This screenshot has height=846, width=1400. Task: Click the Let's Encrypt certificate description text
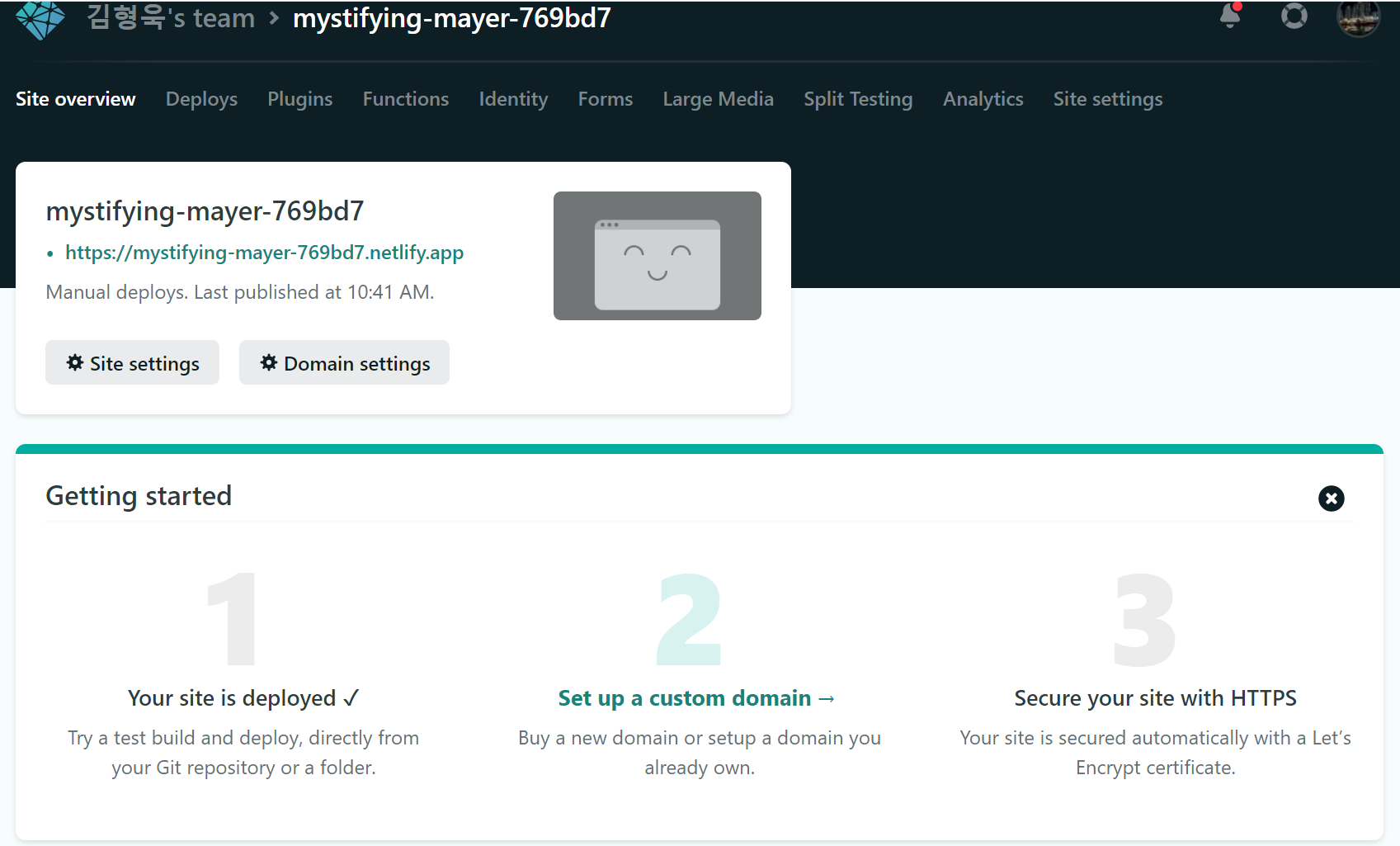1155,753
